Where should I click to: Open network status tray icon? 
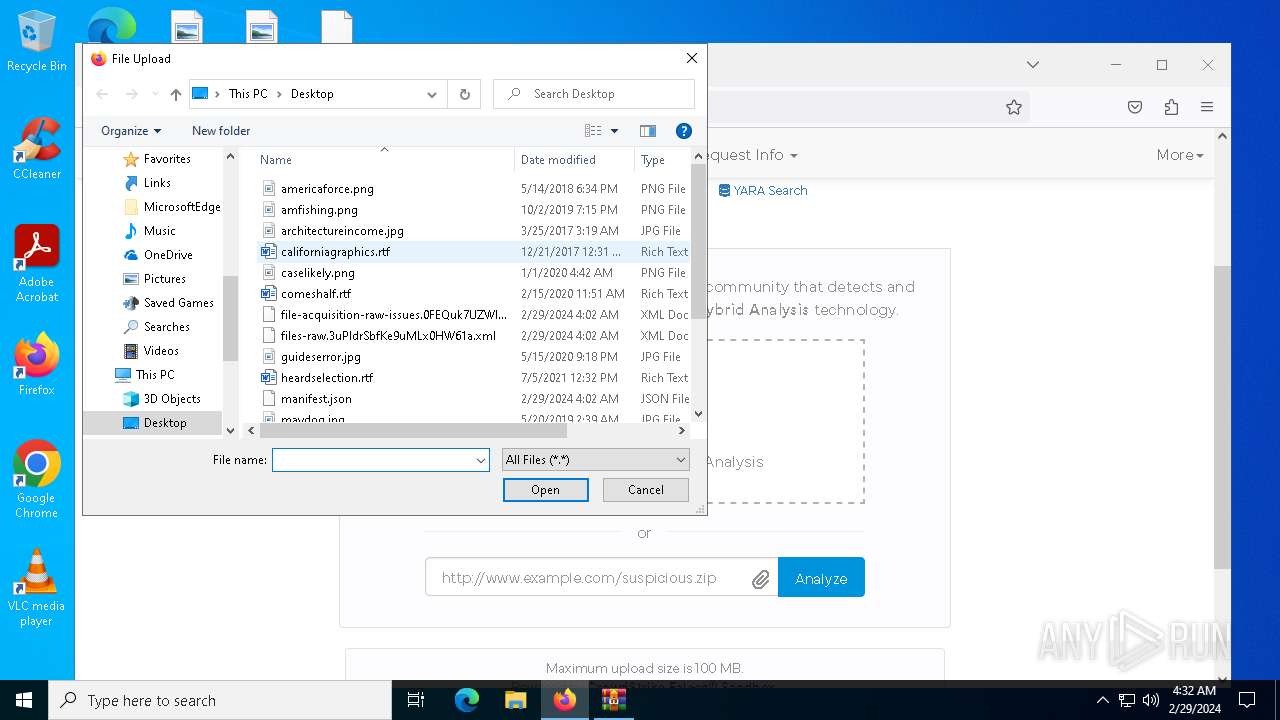[x=1127, y=700]
